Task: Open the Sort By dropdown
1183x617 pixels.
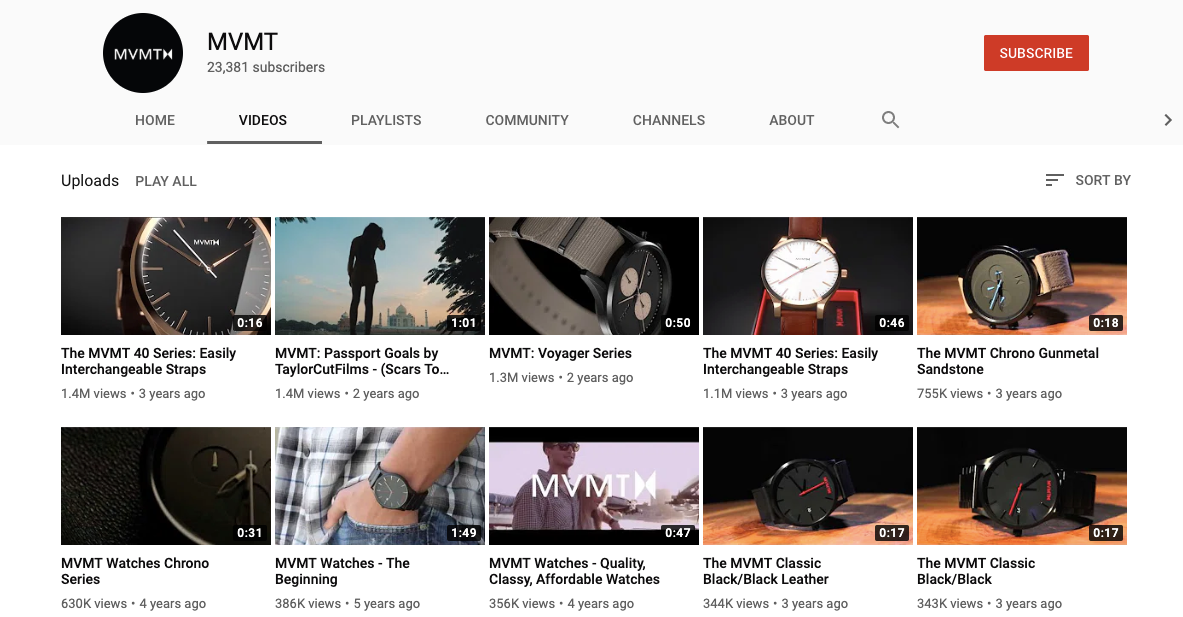Action: pos(1087,180)
